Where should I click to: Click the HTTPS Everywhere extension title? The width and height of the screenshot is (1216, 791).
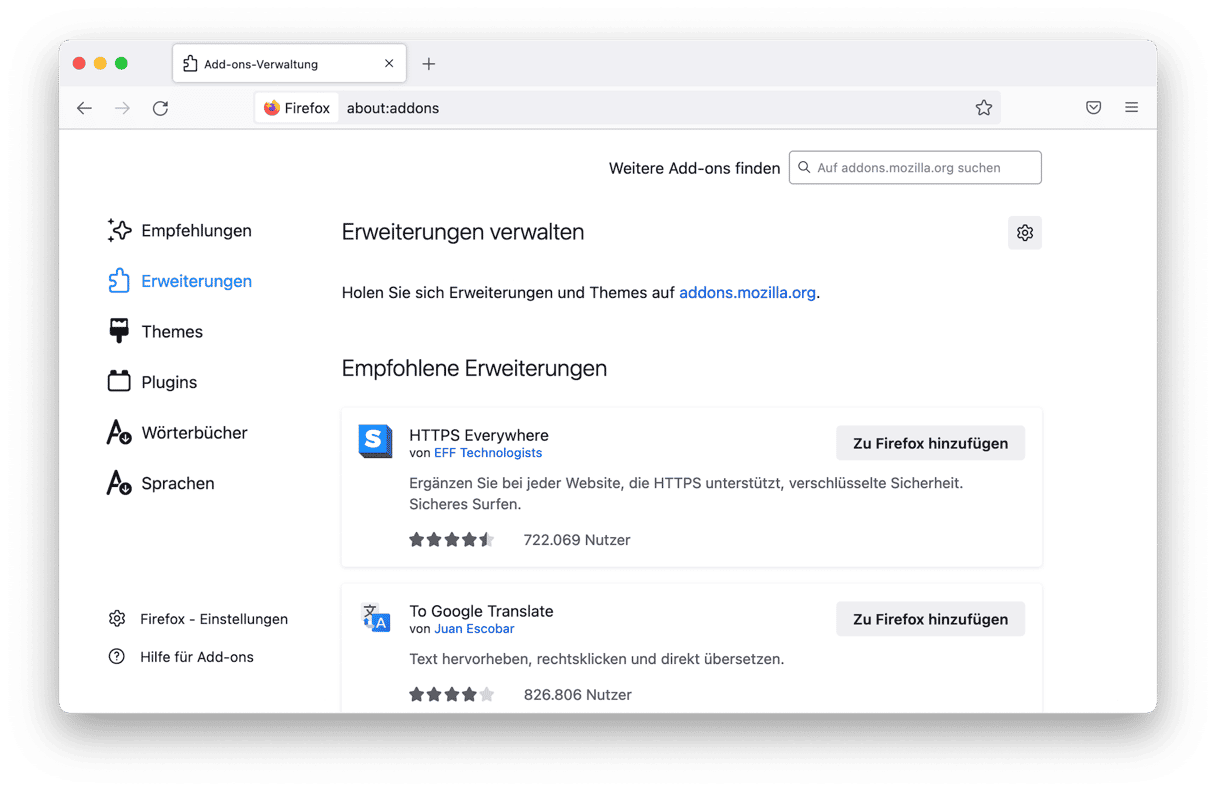pos(479,435)
